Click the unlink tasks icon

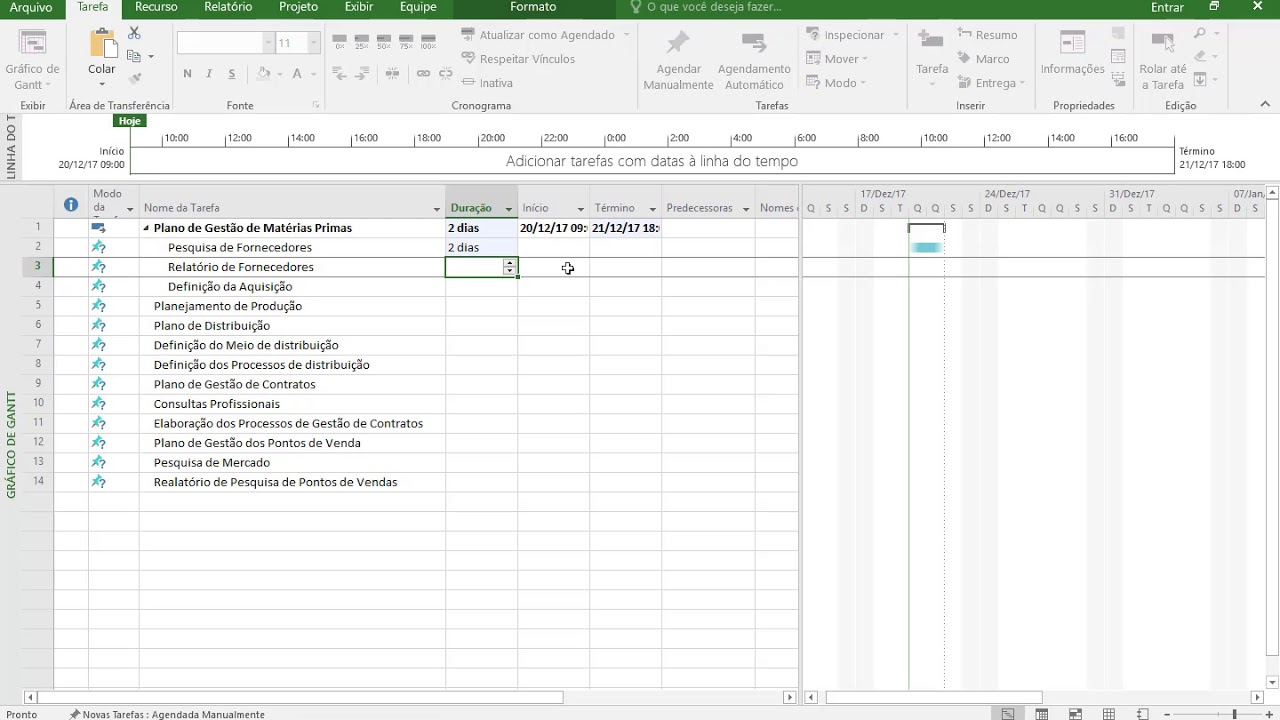[x=446, y=74]
